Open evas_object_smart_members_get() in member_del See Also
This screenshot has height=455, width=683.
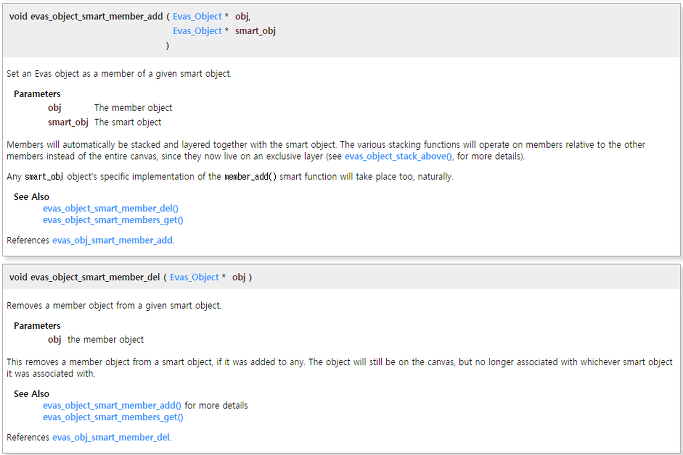(x=113, y=417)
